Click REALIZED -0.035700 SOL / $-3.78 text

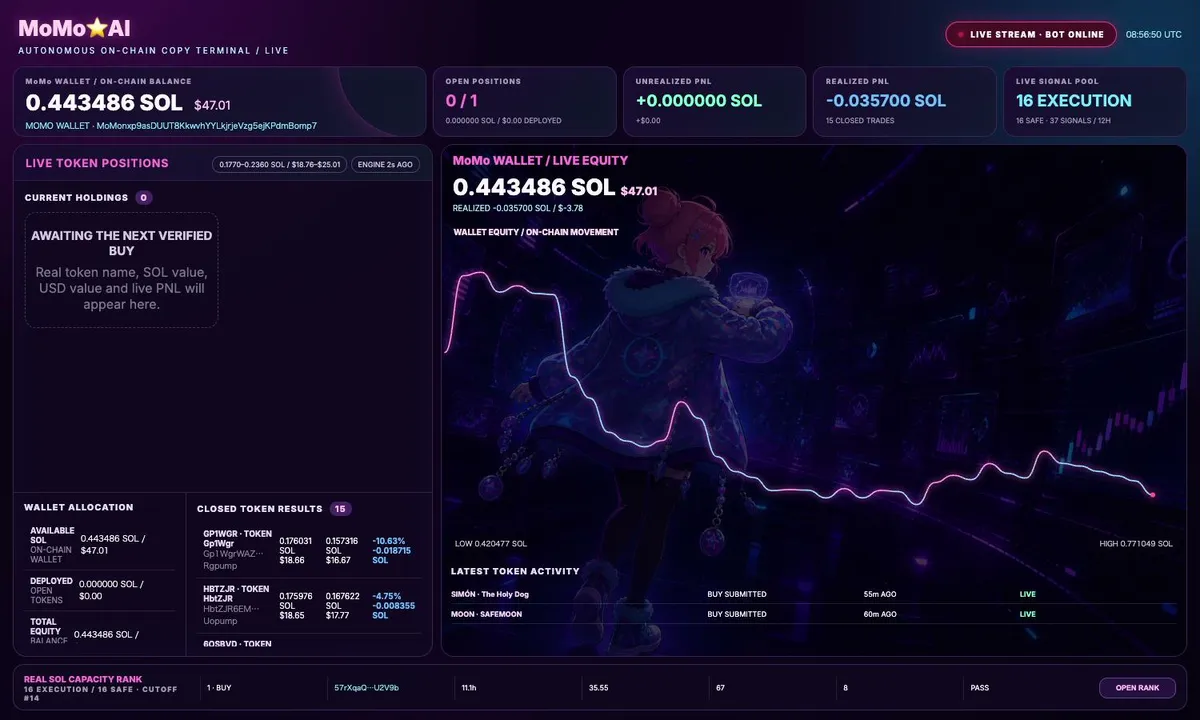click(x=518, y=208)
